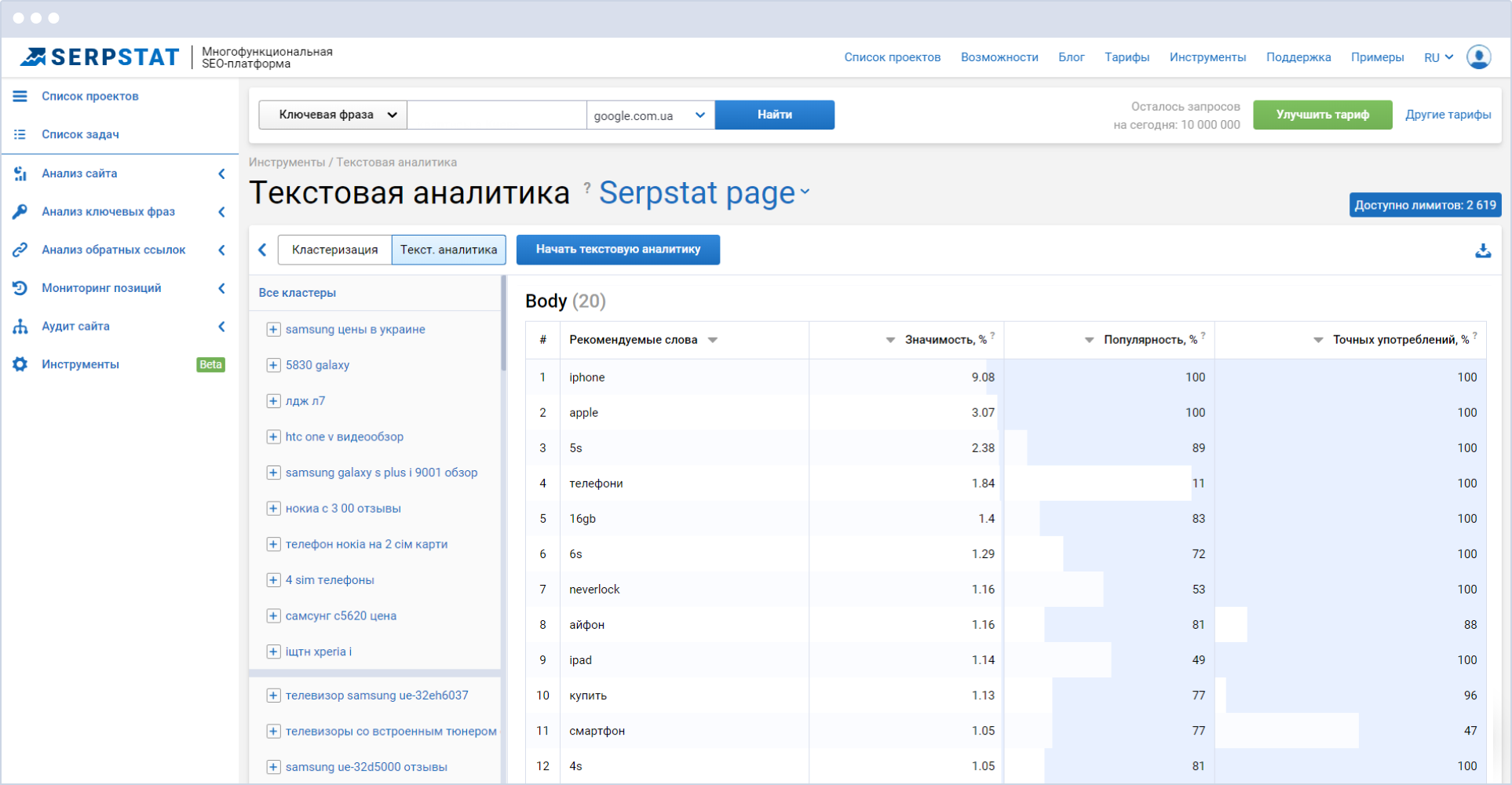Viewport: 1512px width, 785px height.
Task: Open Возможности in top navigation
Action: click(999, 57)
